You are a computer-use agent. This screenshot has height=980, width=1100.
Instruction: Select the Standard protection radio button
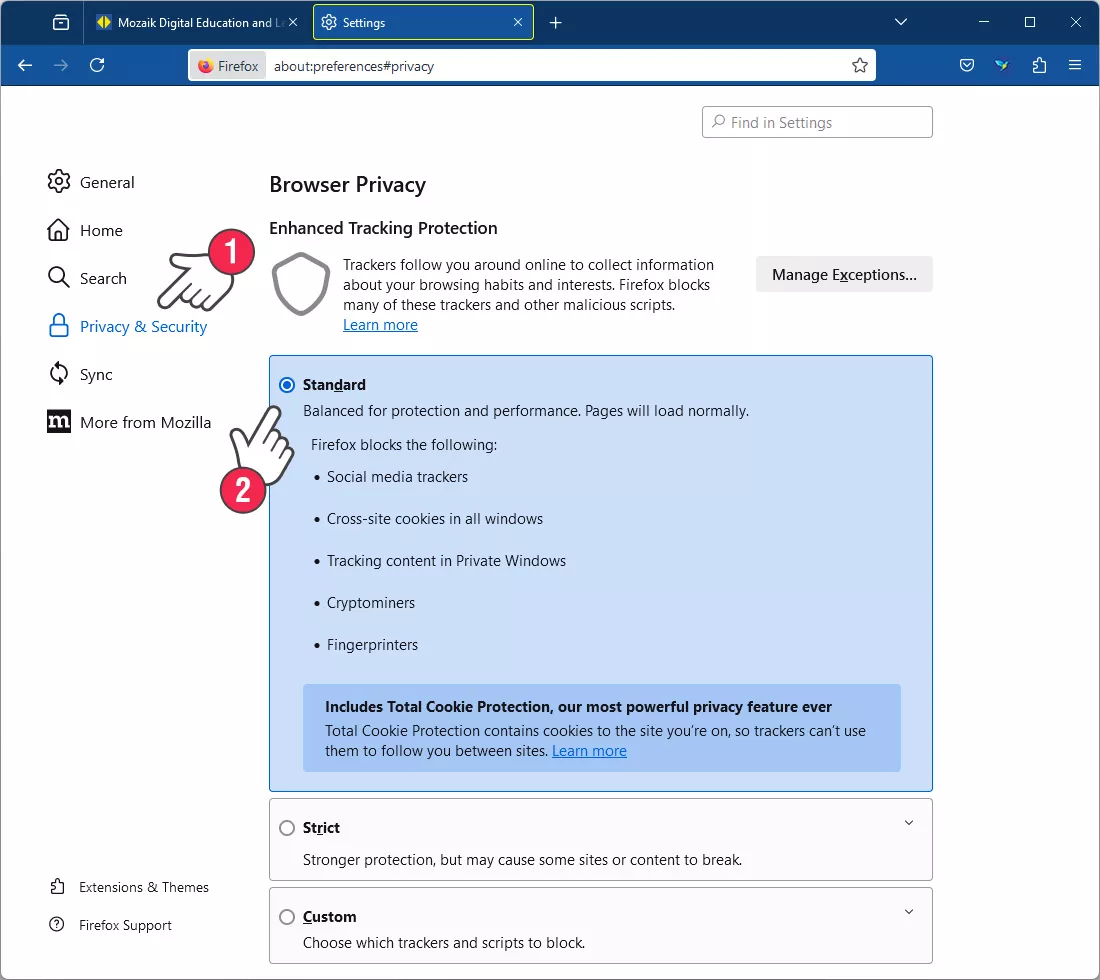tap(287, 385)
